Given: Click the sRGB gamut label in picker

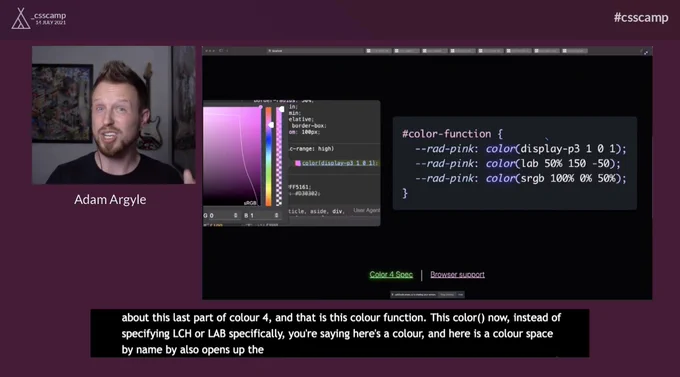Looking at the screenshot, I should tap(250, 203).
